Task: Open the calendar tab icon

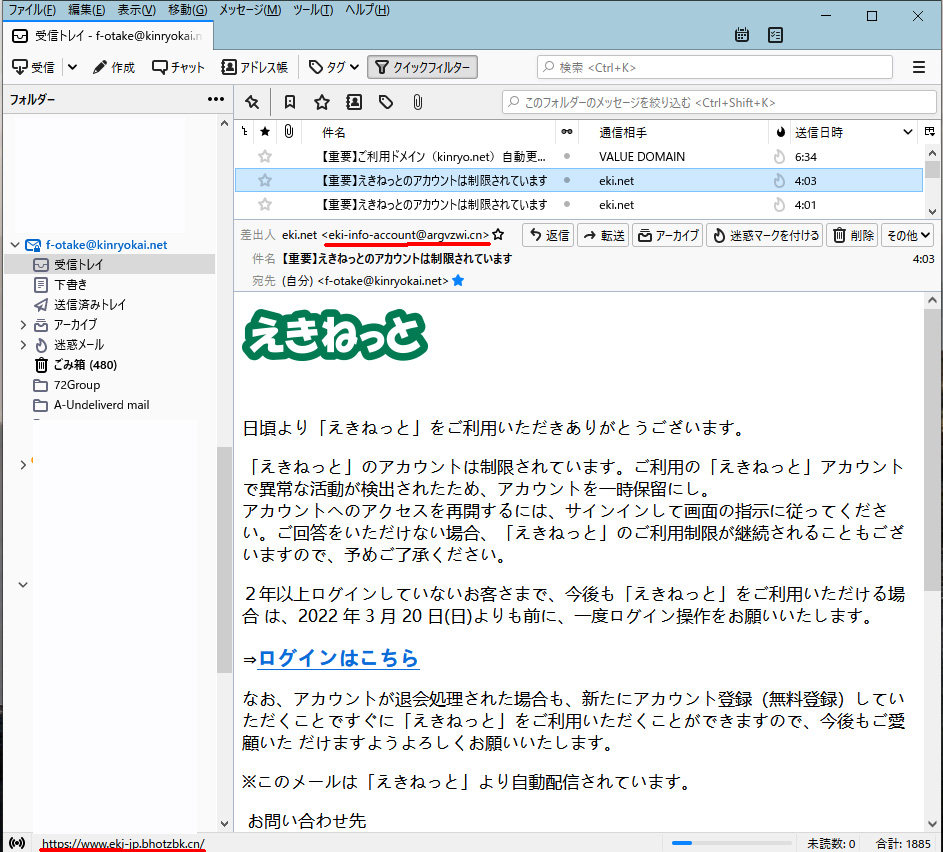Action: (742, 35)
